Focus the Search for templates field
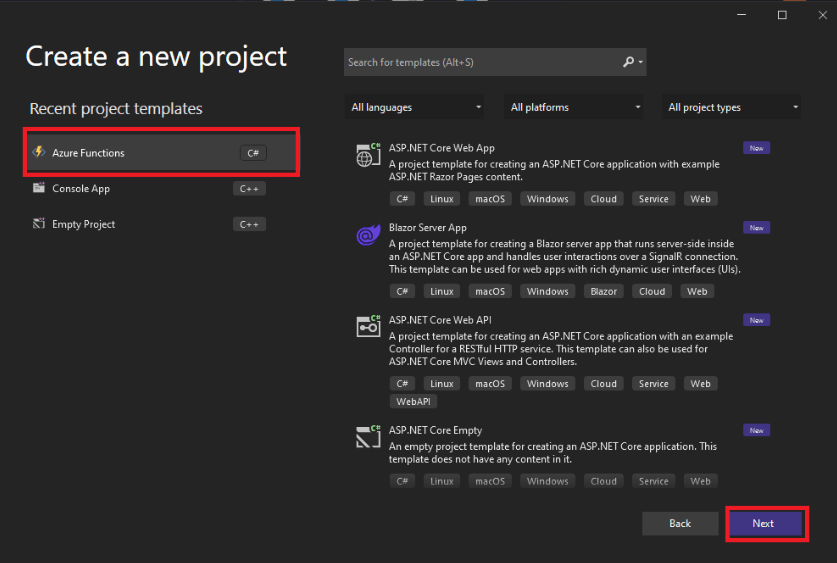This screenshot has height=563, width=837. coord(480,62)
